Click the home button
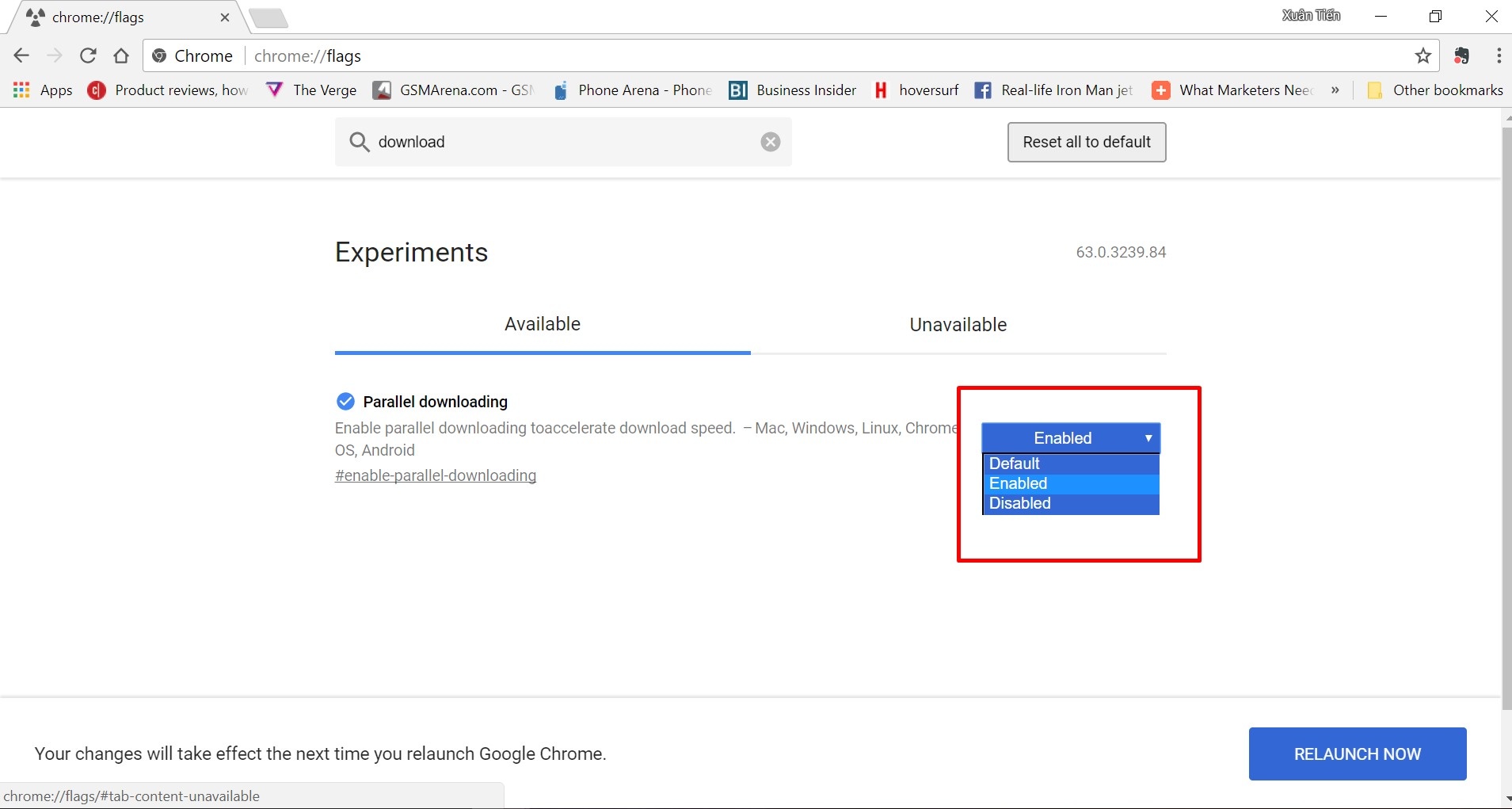Screen dimensions: 1512x809 (x=121, y=55)
